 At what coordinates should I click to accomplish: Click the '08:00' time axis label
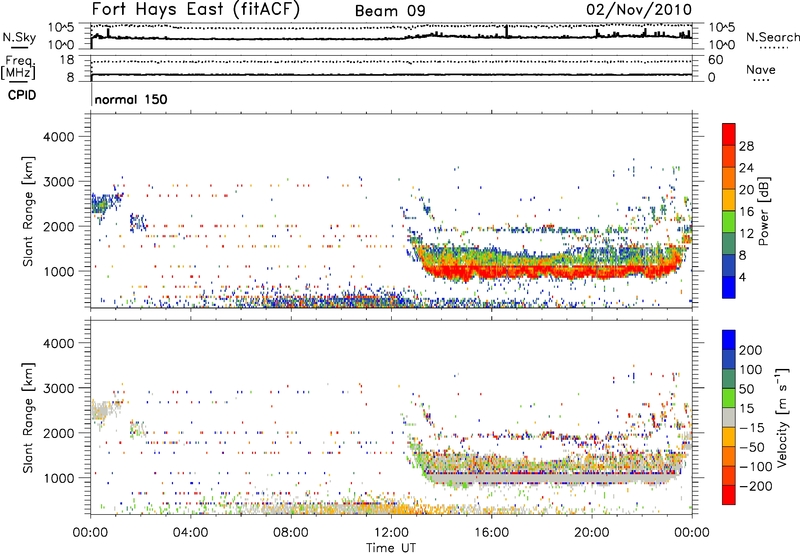[291, 533]
